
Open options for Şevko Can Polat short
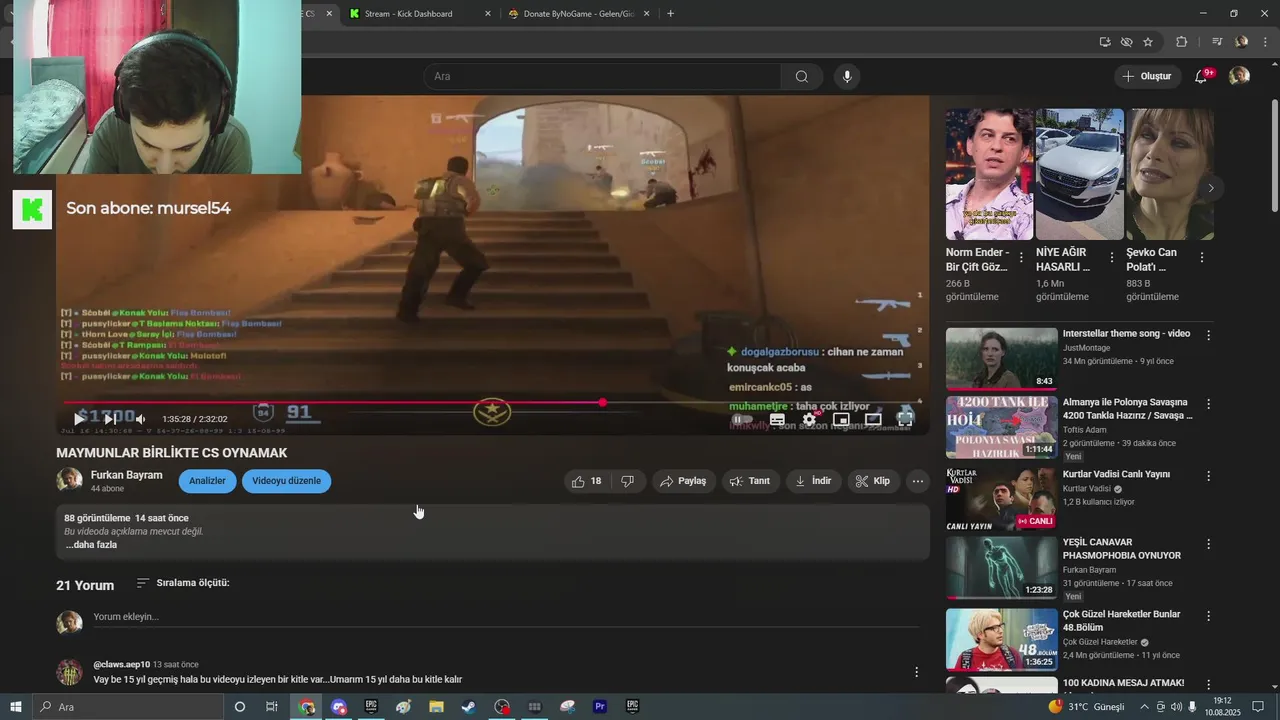tap(1201, 257)
